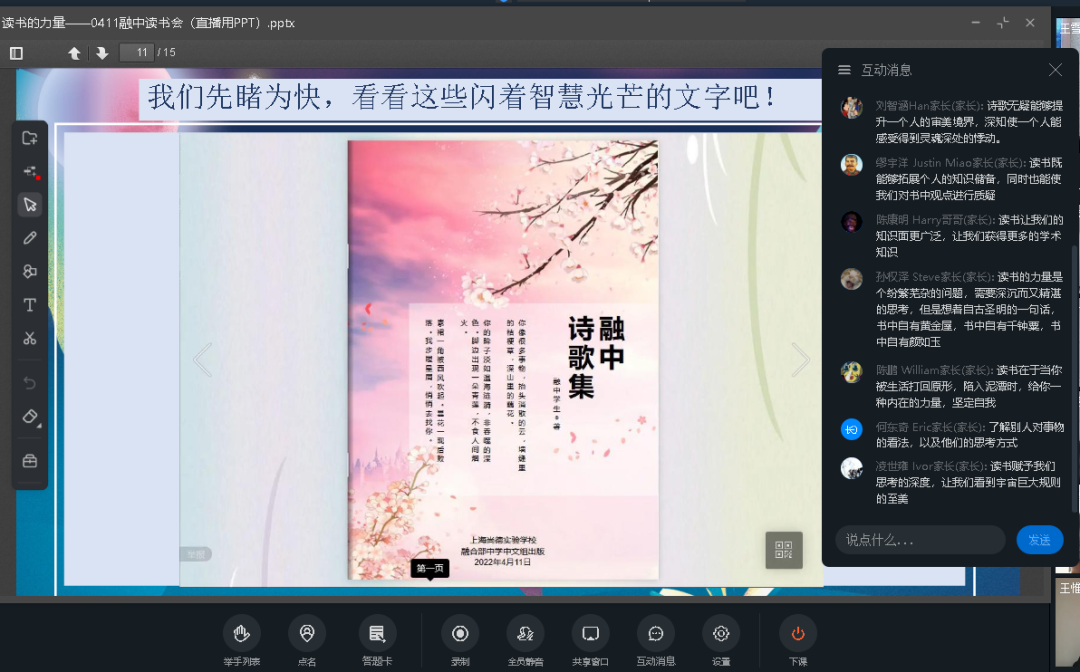The height and width of the screenshot is (672, 1080).
Task: Choose the arrow pointer tool
Action: click(x=30, y=204)
